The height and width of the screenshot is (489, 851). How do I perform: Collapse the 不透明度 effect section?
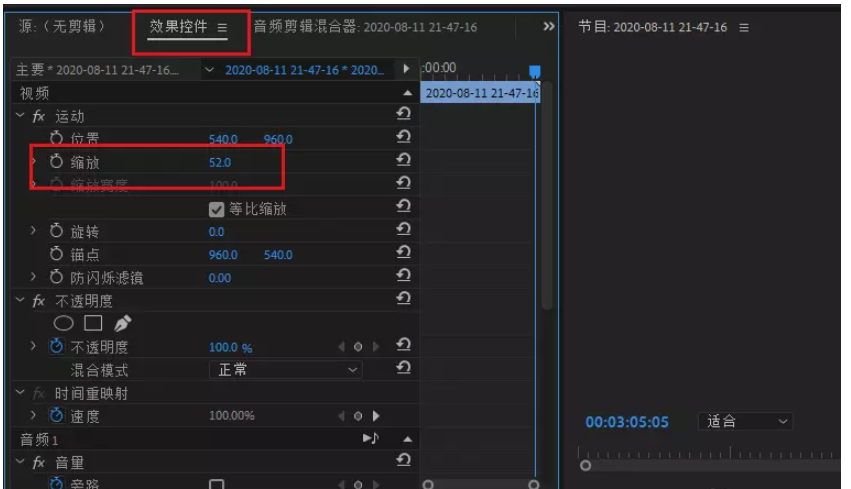pyautogui.click(x=20, y=300)
